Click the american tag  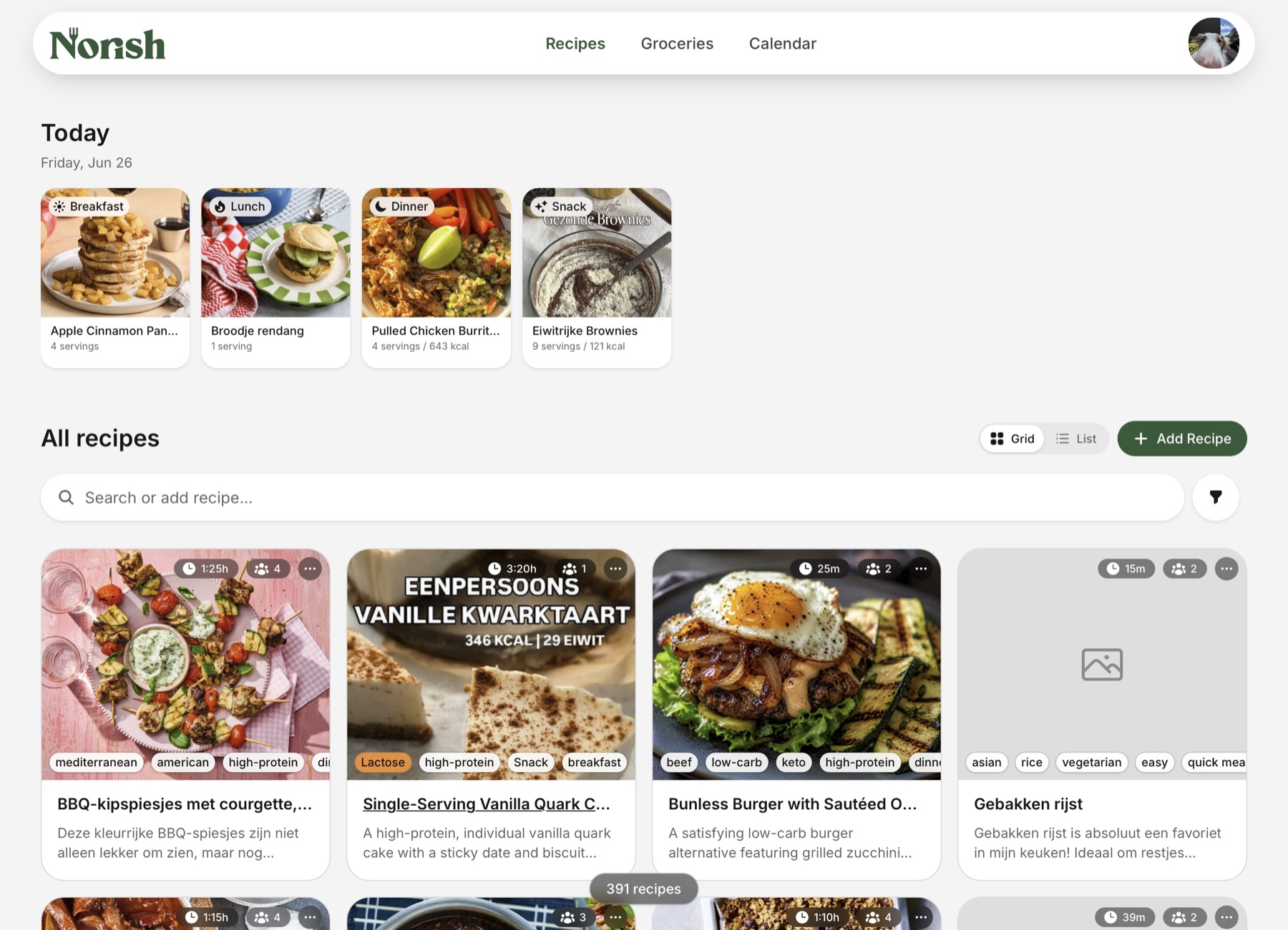point(183,763)
